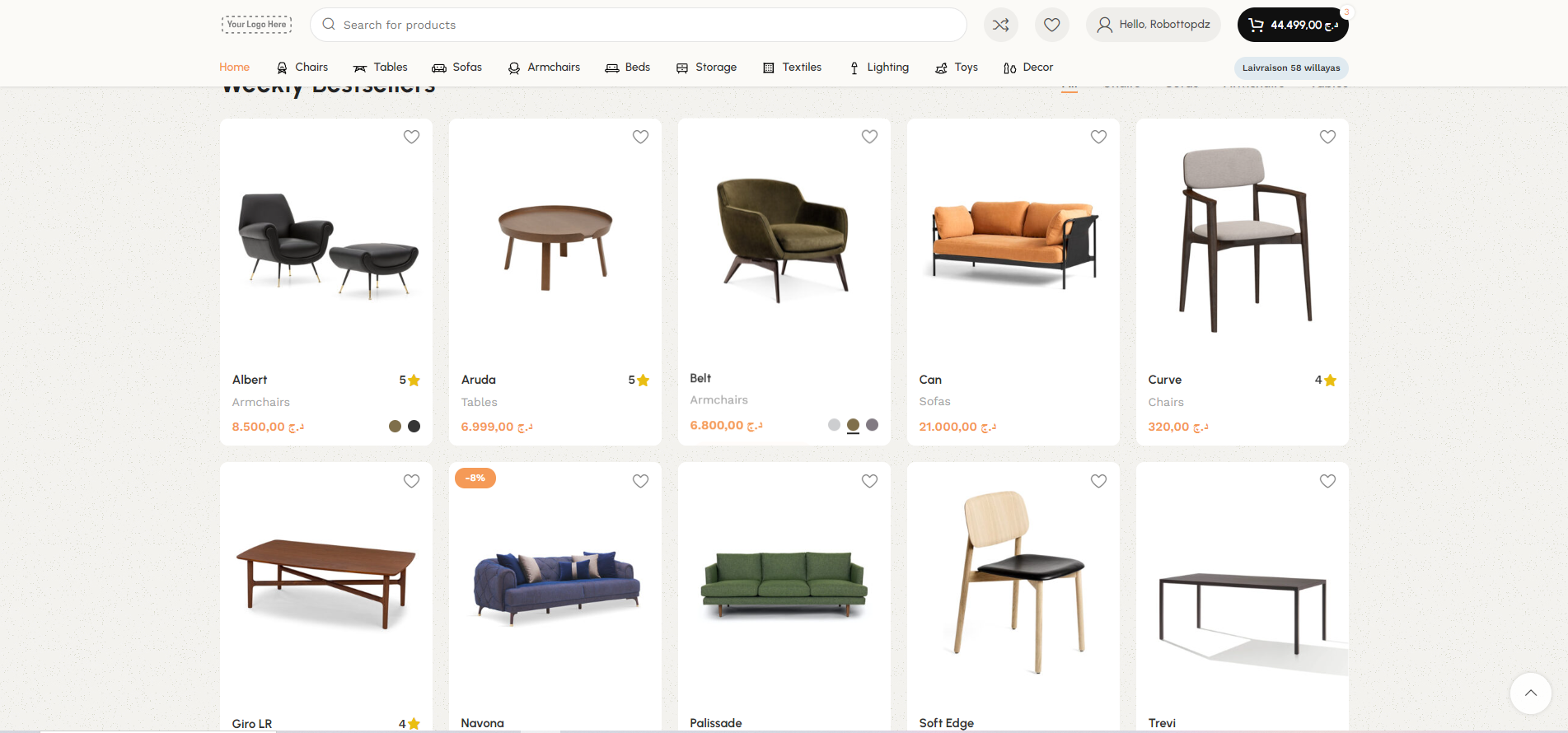1568x733 pixels.
Task: Open the Sofas category menu
Action: pyautogui.click(x=457, y=68)
